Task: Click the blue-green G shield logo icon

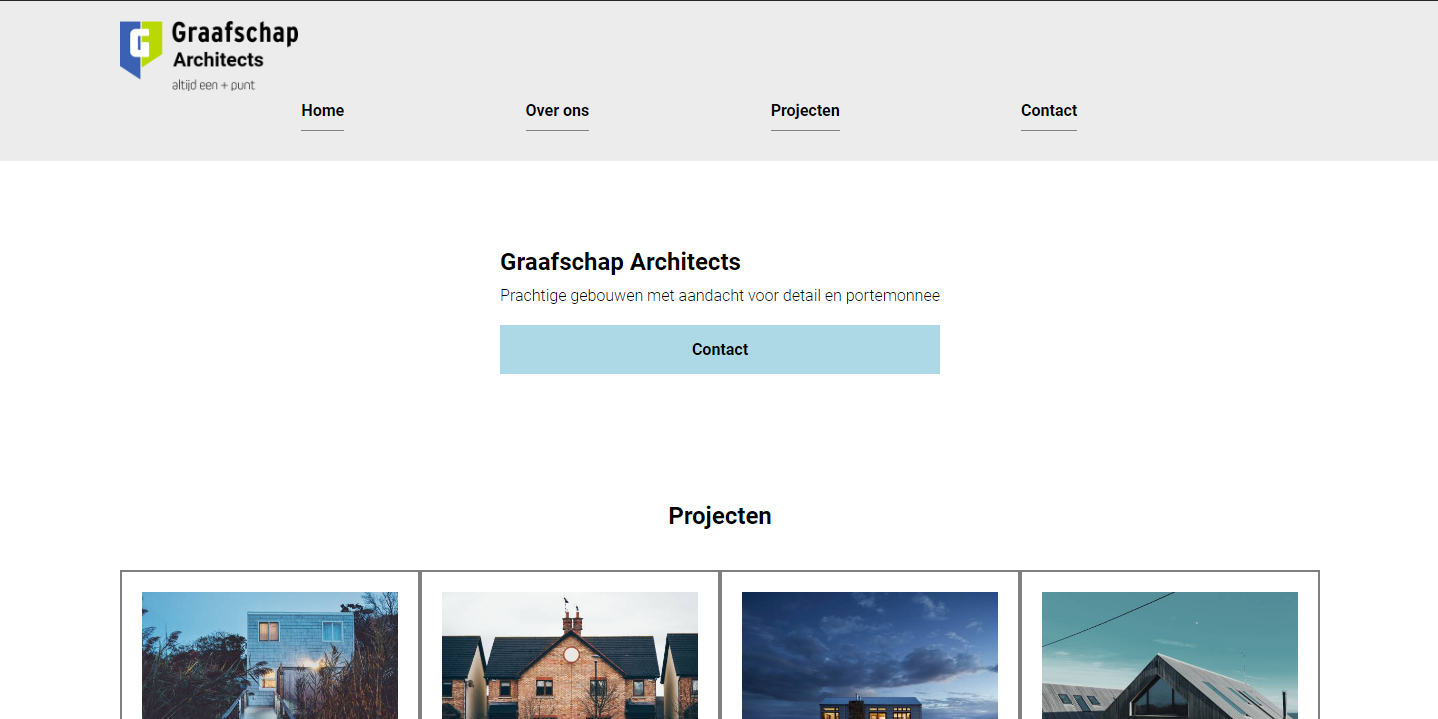Action: 141,49
